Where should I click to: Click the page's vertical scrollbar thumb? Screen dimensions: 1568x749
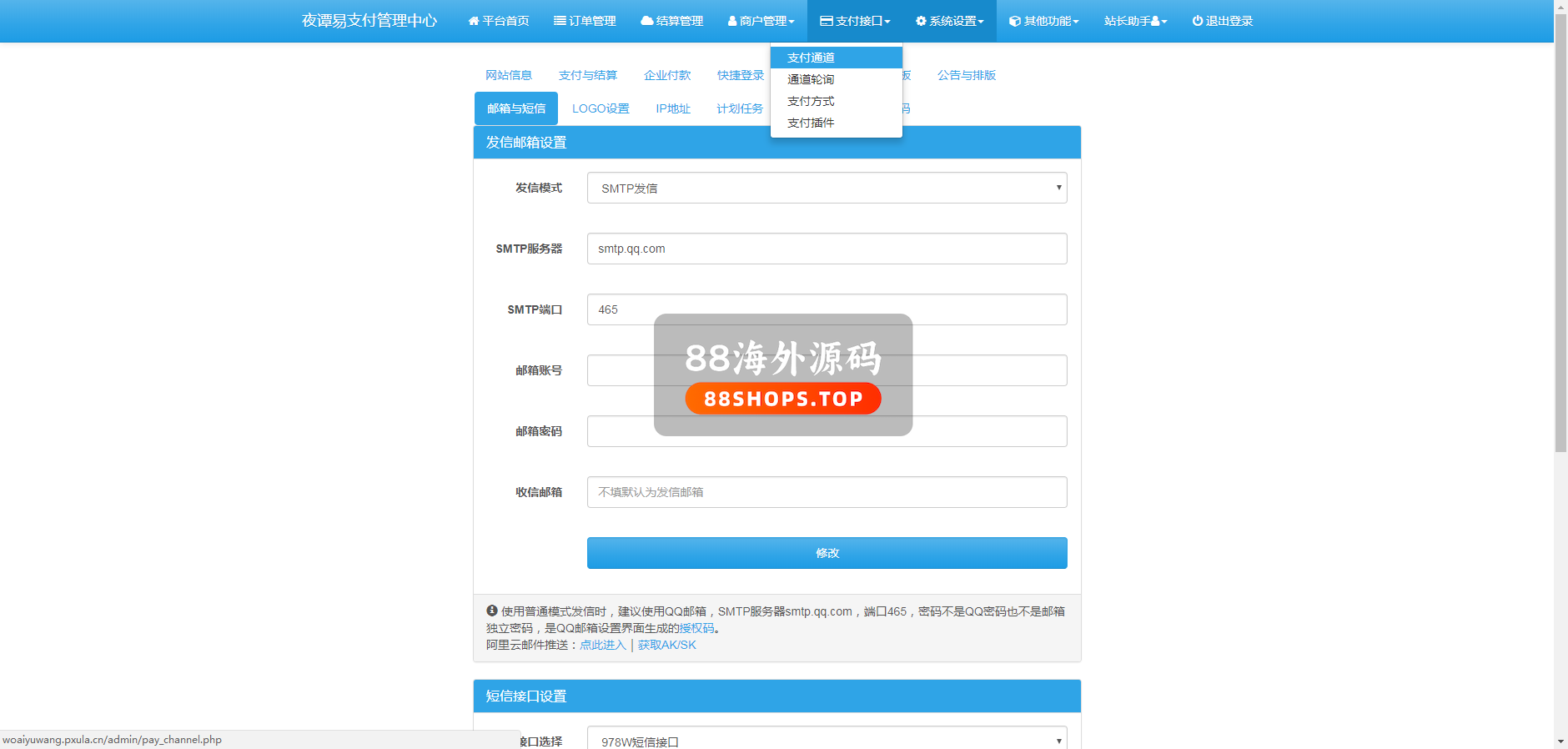1560,234
